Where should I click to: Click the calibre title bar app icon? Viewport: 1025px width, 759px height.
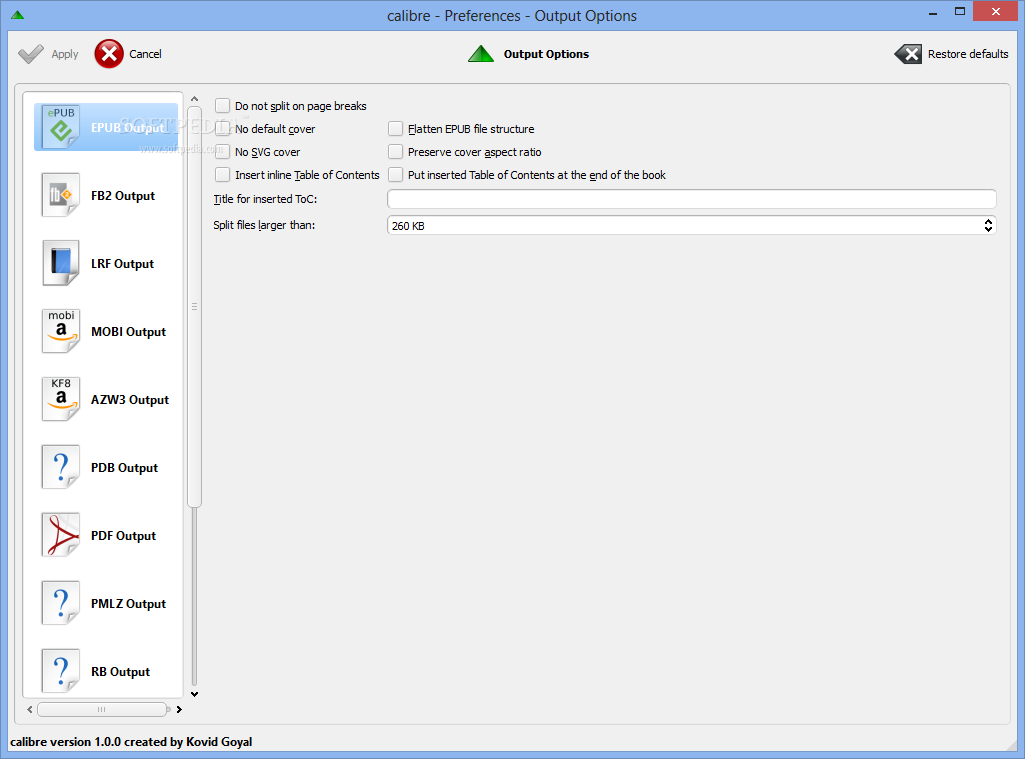18,15
